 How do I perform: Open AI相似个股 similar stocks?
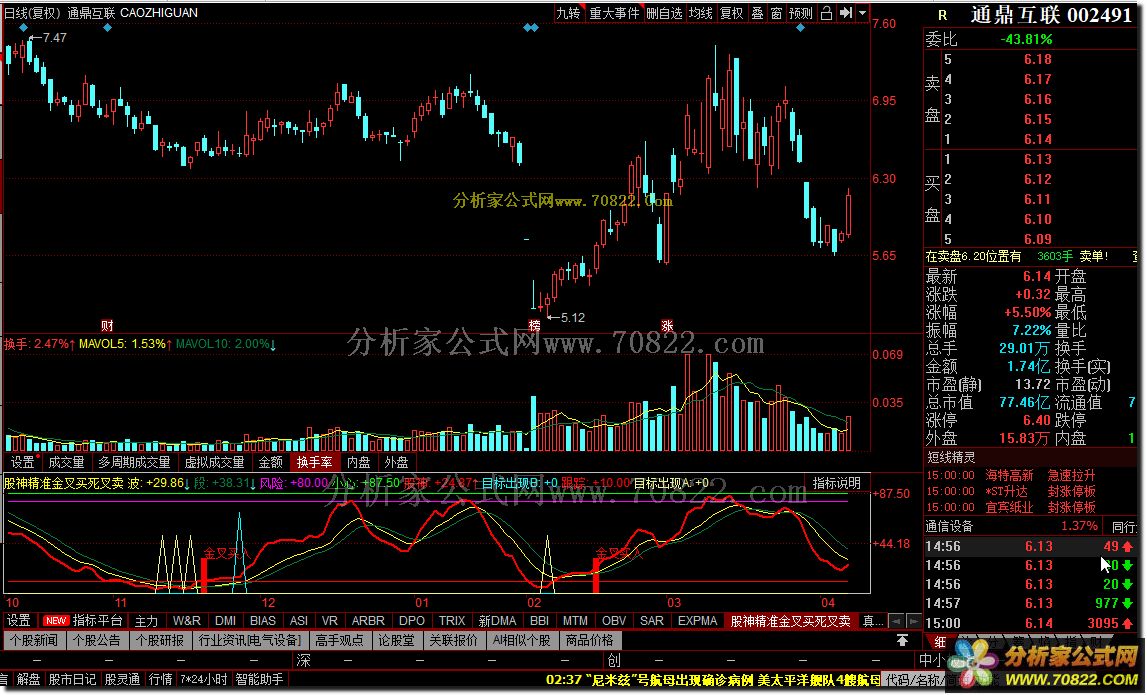click(x=522, y=640)
